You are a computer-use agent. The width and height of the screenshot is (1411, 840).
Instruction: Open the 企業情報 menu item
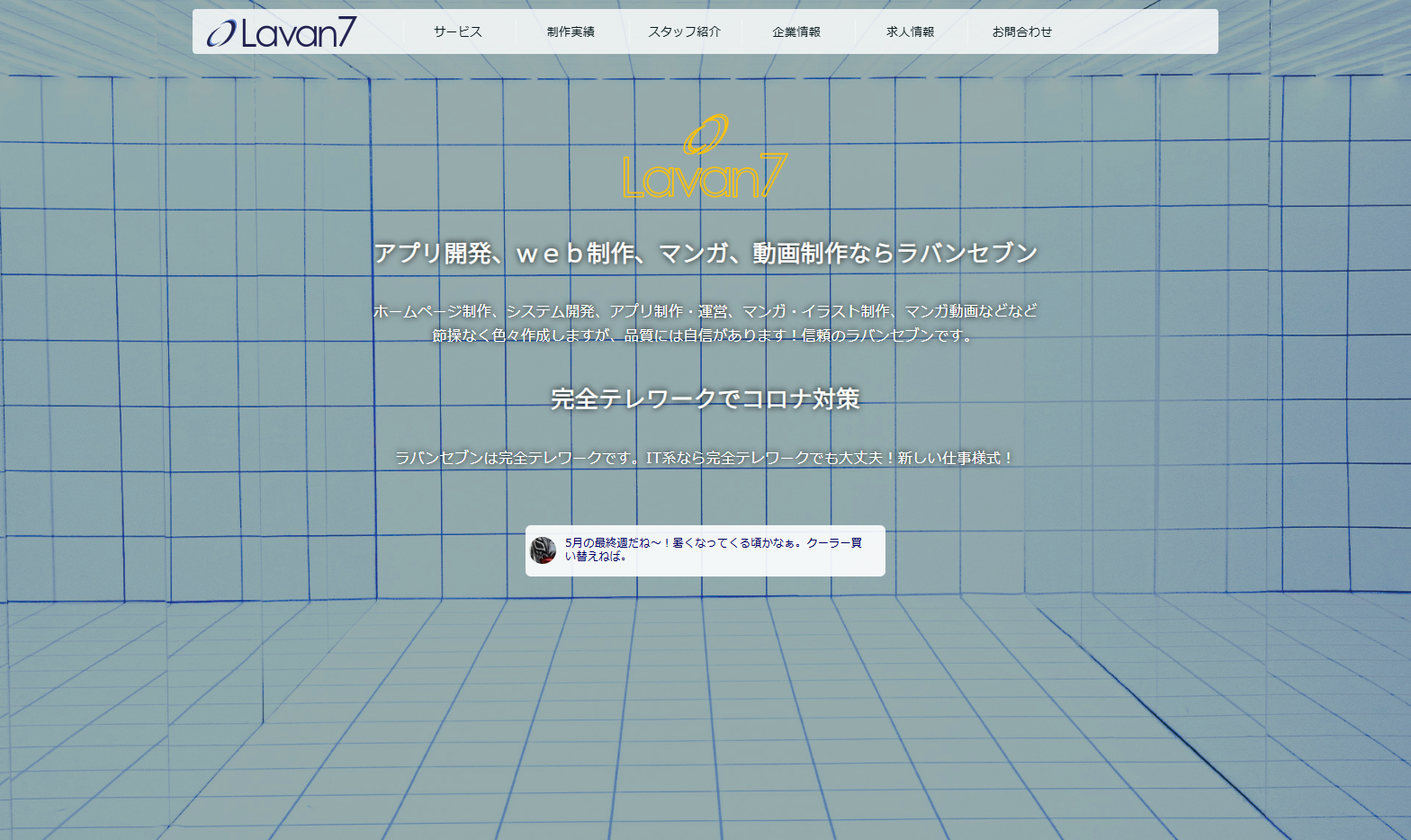click(796, 31)
